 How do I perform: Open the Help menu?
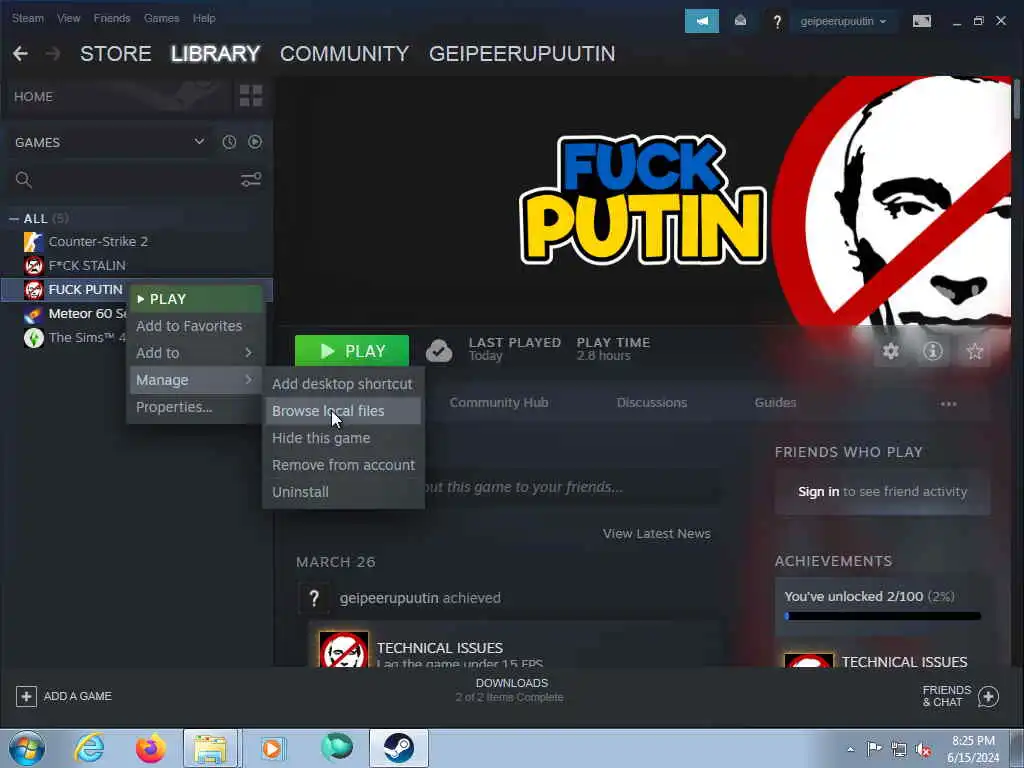204,18
